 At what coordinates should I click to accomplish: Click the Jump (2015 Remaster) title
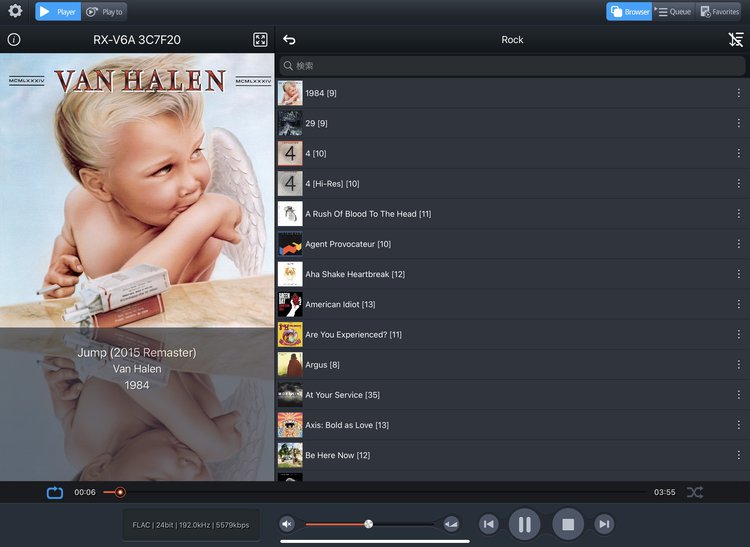(x=137, y=352)
